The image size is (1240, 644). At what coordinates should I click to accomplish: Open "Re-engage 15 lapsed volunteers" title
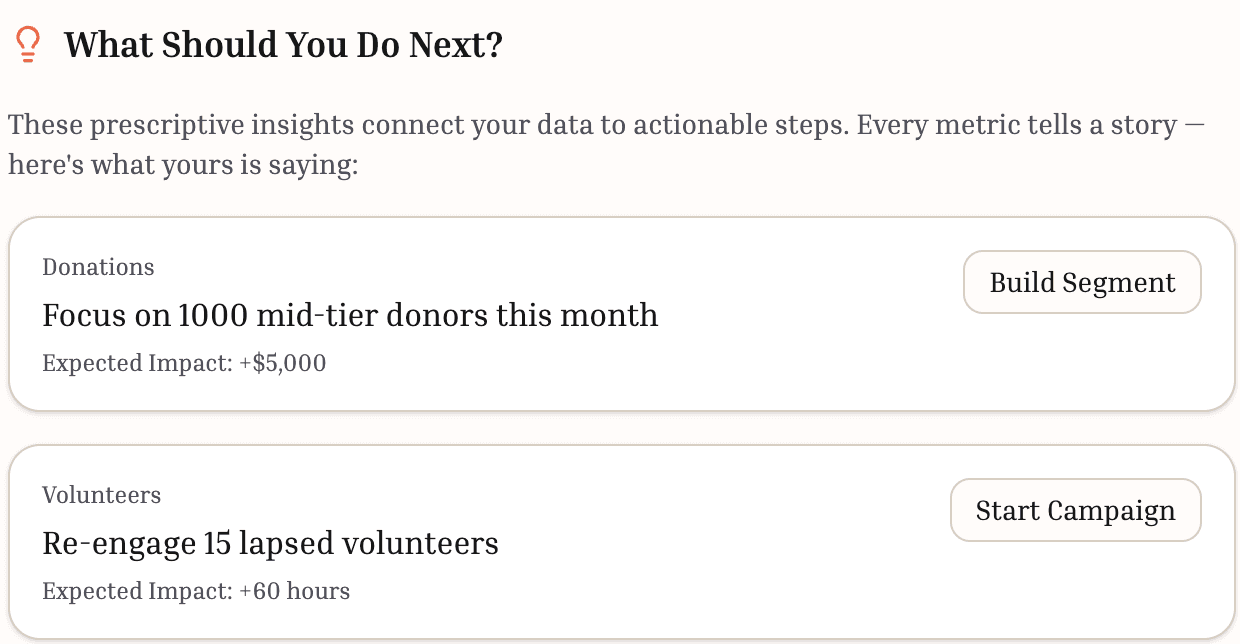(270, 543)
